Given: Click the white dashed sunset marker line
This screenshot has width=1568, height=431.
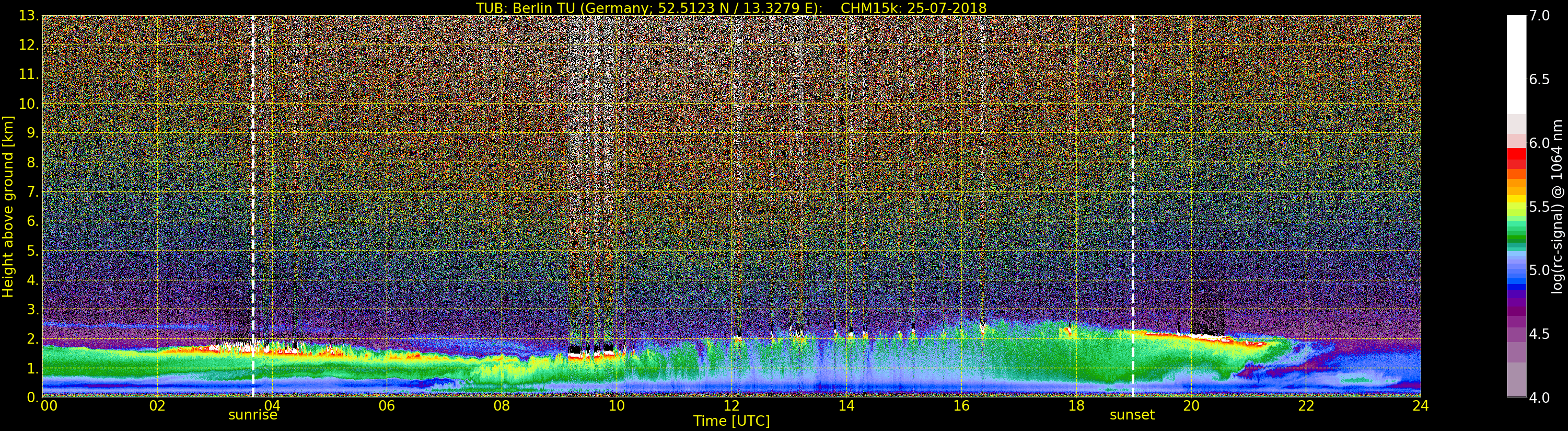Looking at the screenshot, I should click(1133, 207).
